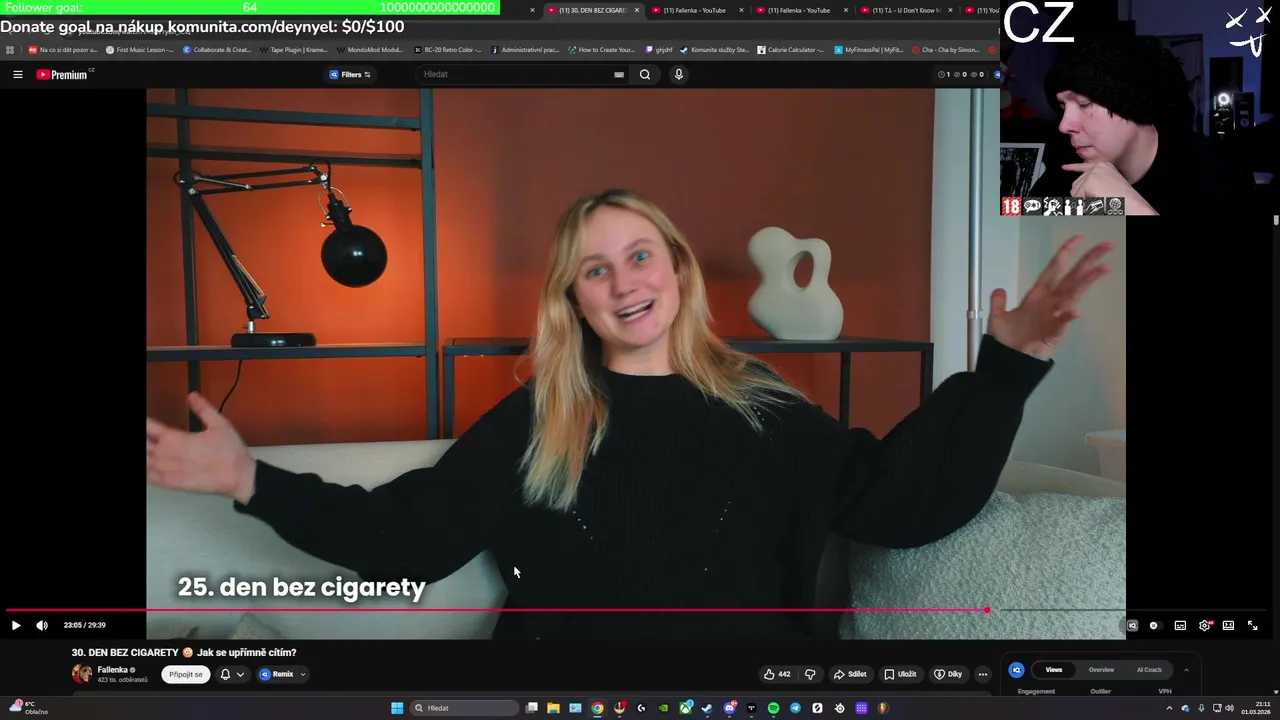Switch to the first Fallenka - YouTube tab

click(695, 10)
